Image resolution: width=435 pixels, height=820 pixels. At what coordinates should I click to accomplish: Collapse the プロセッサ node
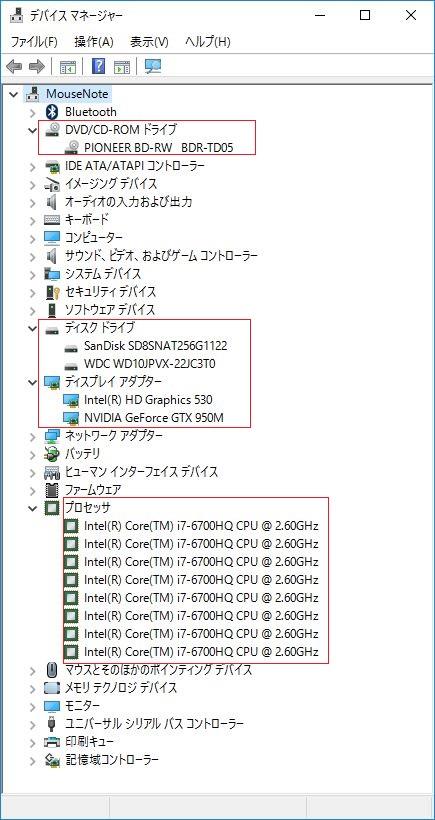coord(33,508)
